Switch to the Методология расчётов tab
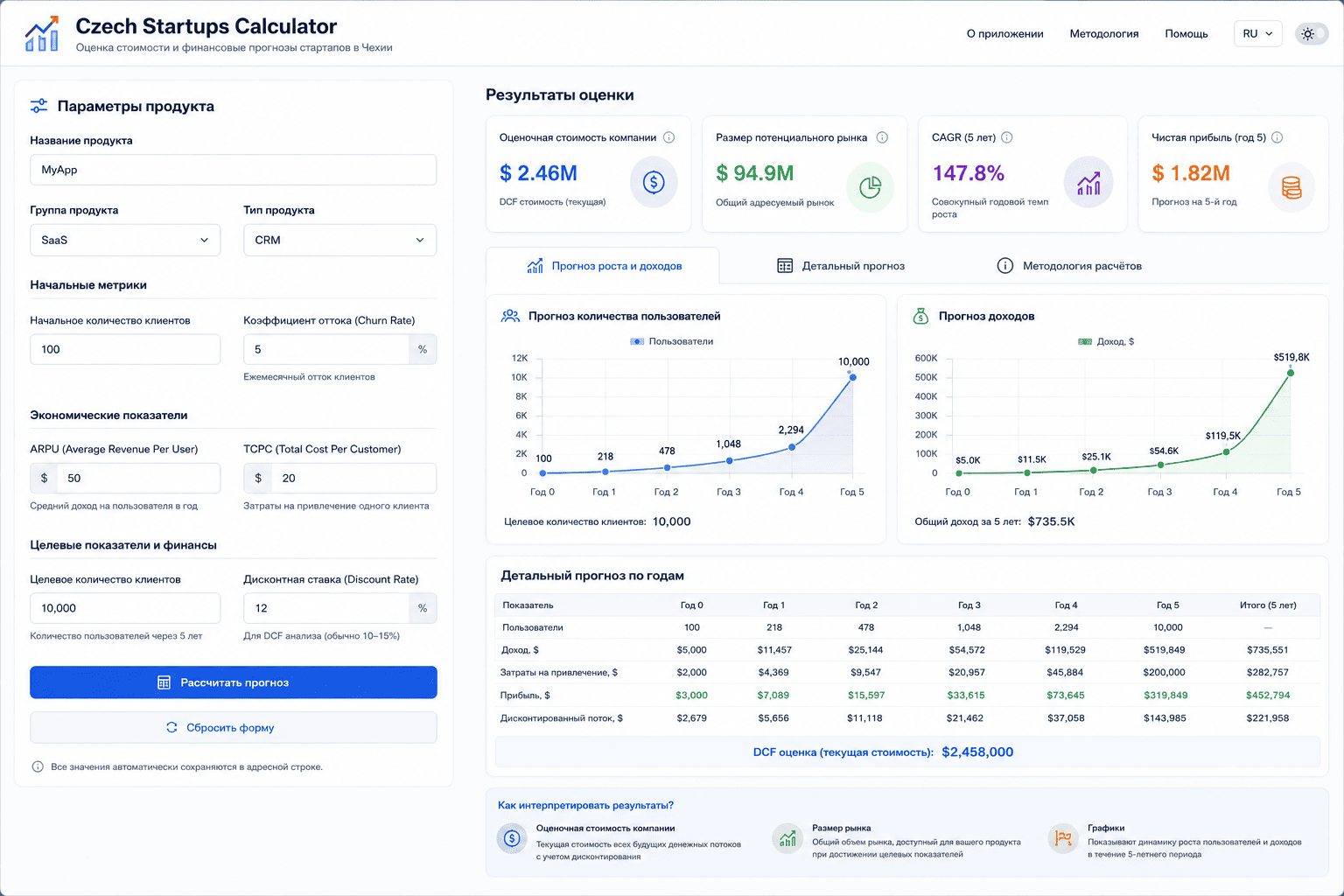Viewport: 1344px width, 896px height. [1069, 266]
